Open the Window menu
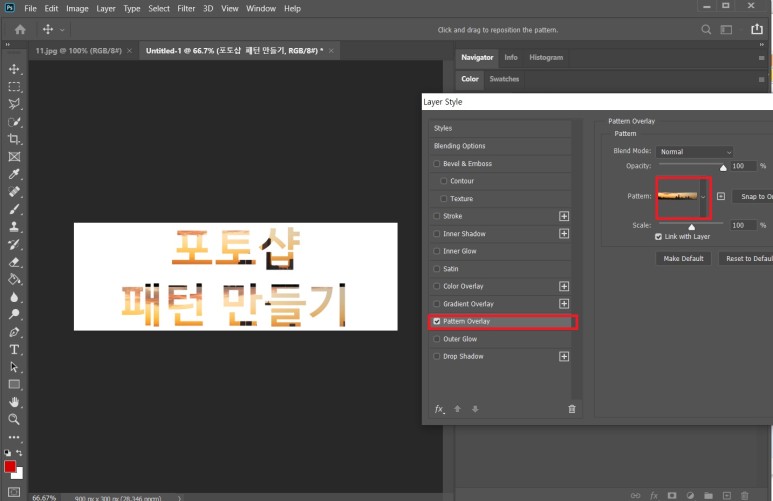773x501 pixels. click(x=261, y=8)
